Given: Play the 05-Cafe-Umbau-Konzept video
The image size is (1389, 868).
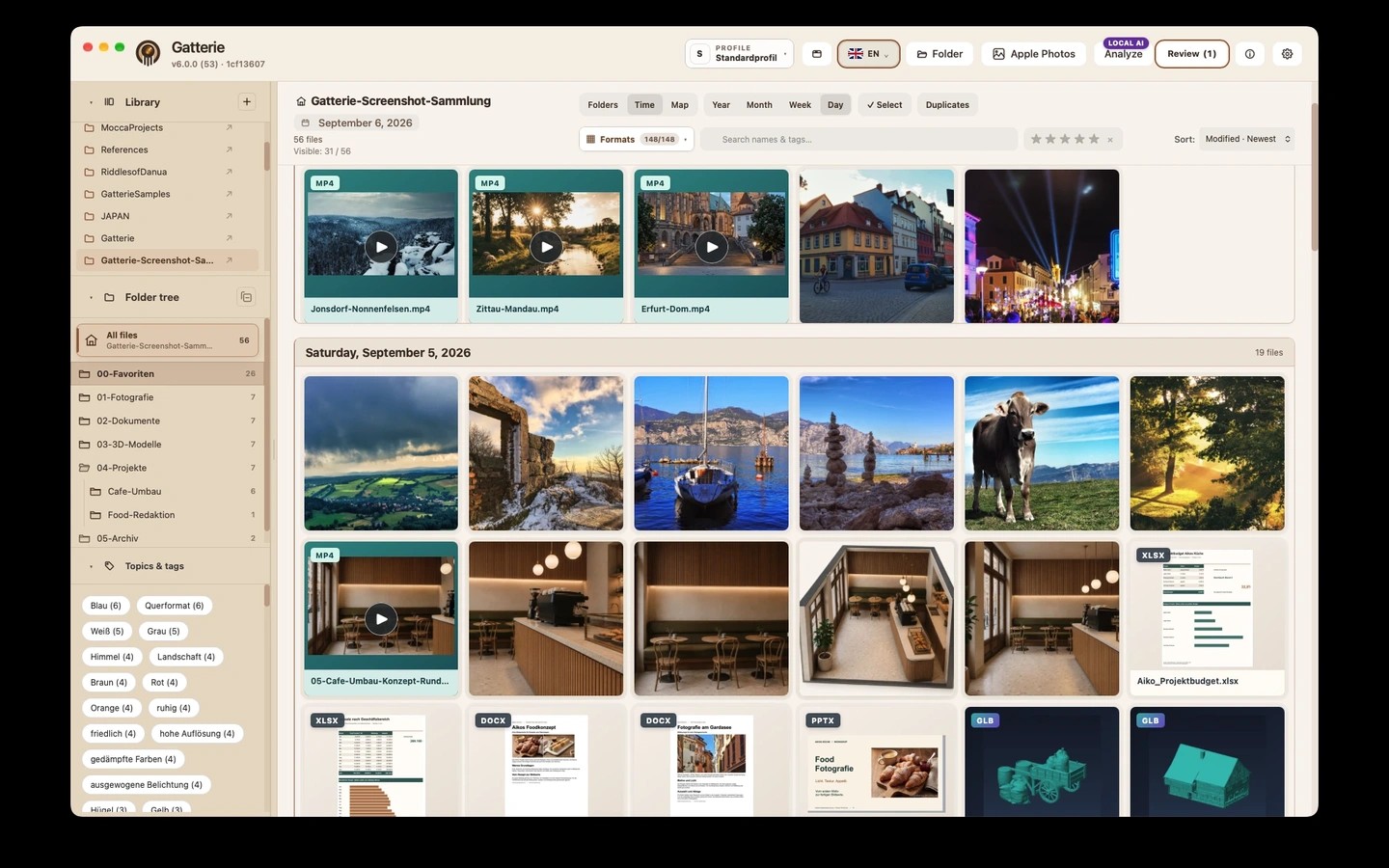Looking at the screenshot, I should (381, 619).
